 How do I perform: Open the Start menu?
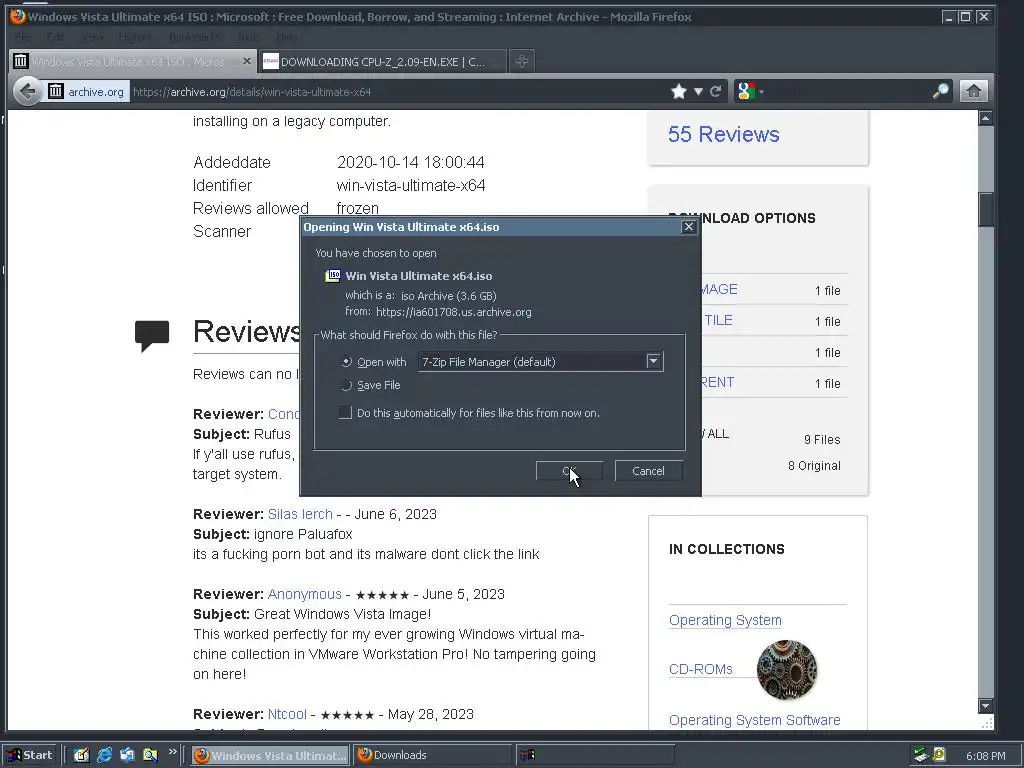31,755
